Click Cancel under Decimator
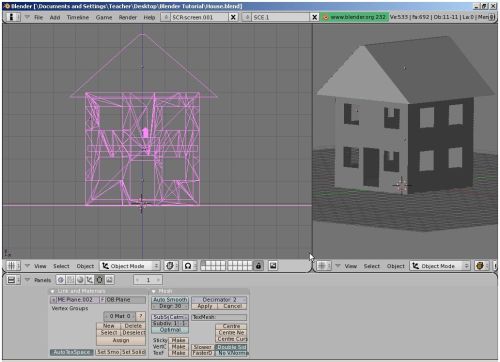 click(232, 306)
